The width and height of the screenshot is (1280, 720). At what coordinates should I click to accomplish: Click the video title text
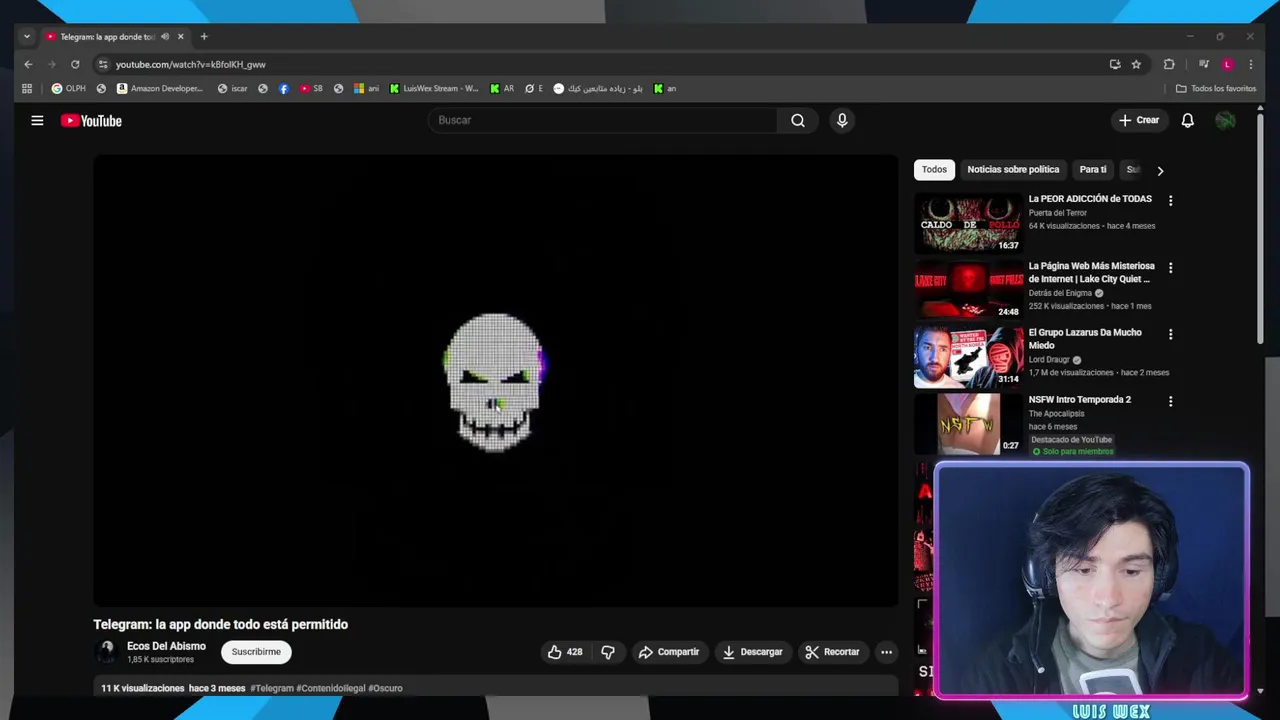tap(221, 624)
